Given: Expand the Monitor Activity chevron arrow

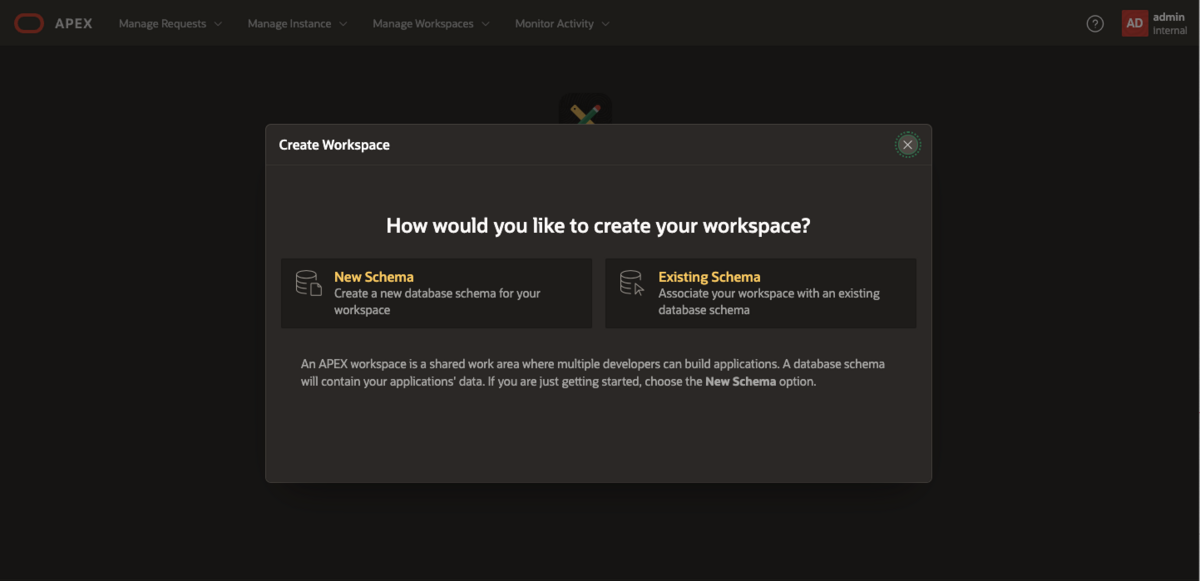Looking at the screenshot, I should coord(605,24).
